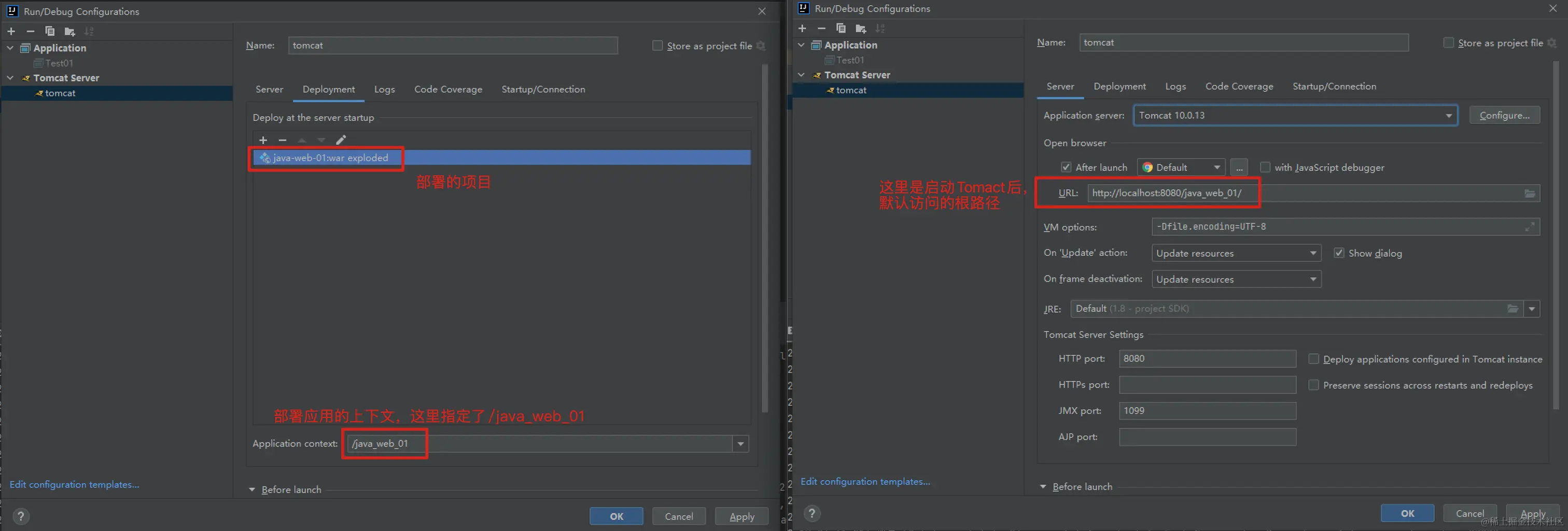Open Logs tab in Deployment-tab dialog
Viewport: 1568px width, 531px height.
[384, 89]
